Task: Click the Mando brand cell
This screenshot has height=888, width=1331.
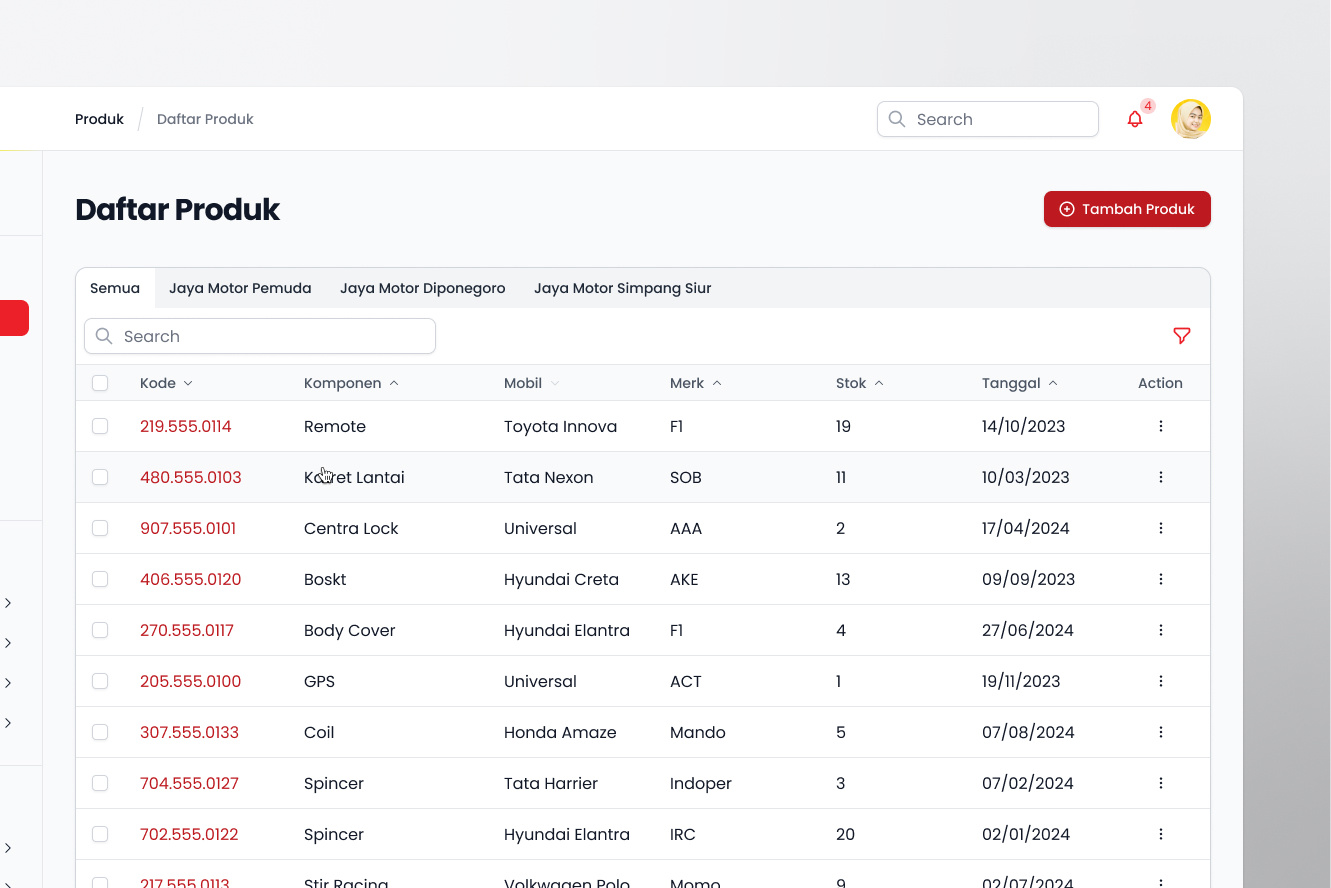Action: point(698,732)
